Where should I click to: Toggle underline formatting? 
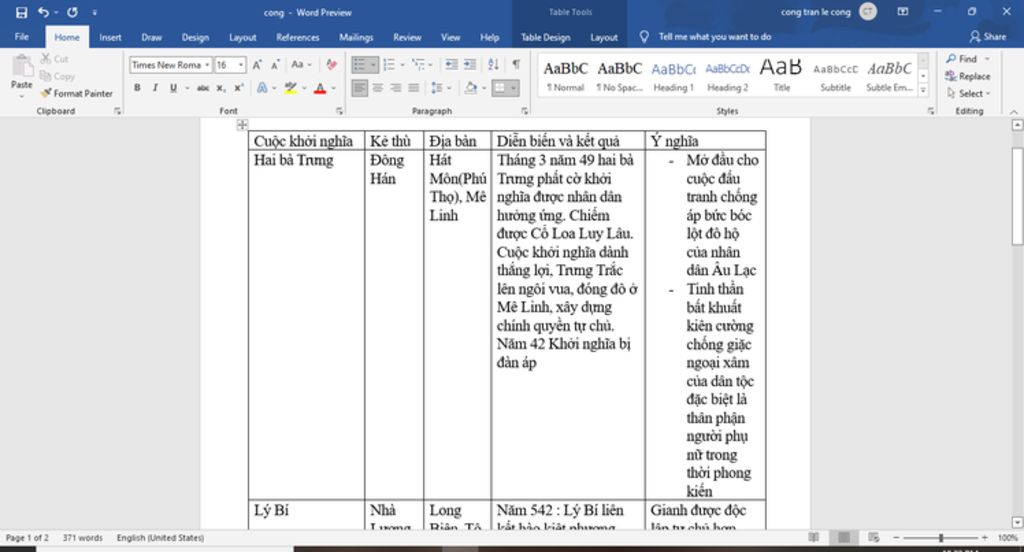tap(173, 88)
